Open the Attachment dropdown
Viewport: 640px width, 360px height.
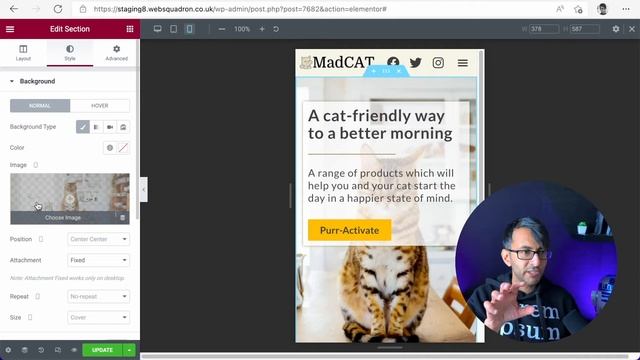[x=98, y=260]
